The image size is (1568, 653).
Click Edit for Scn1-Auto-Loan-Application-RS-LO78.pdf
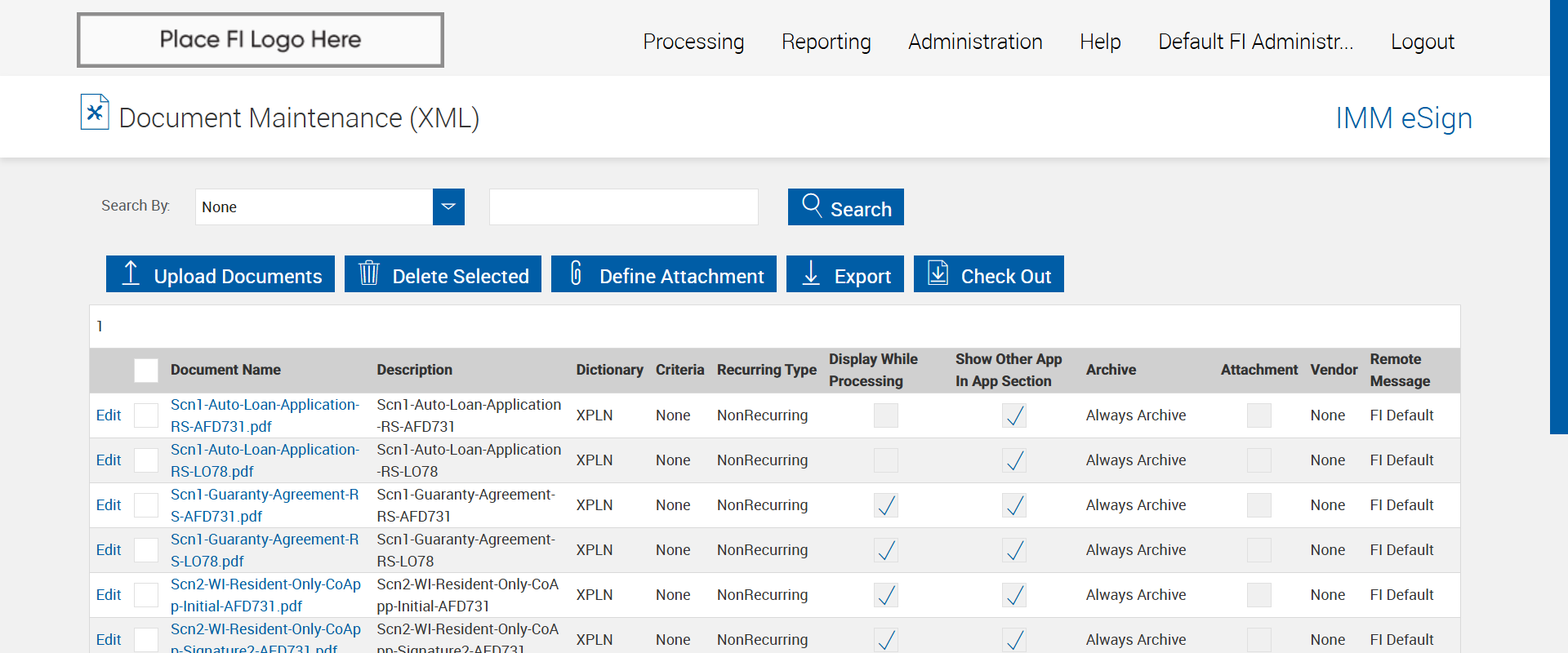(x=109, y=460)
